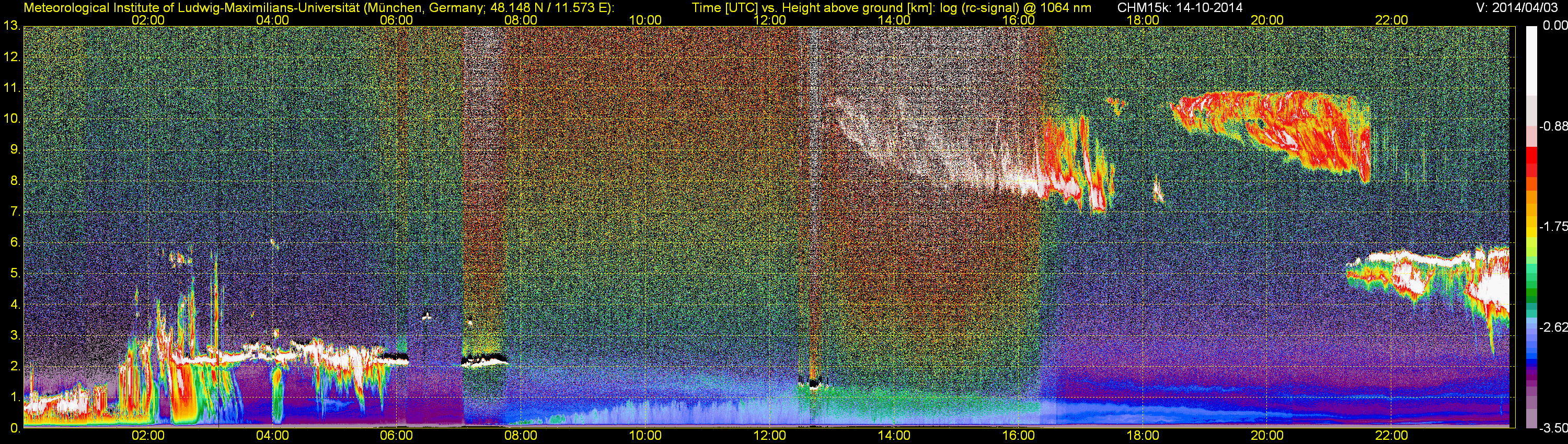The height and width of the screenshot is (444, 1568).
Task: Click the 2 km height axis label
Action: click(x=15, y=366)
